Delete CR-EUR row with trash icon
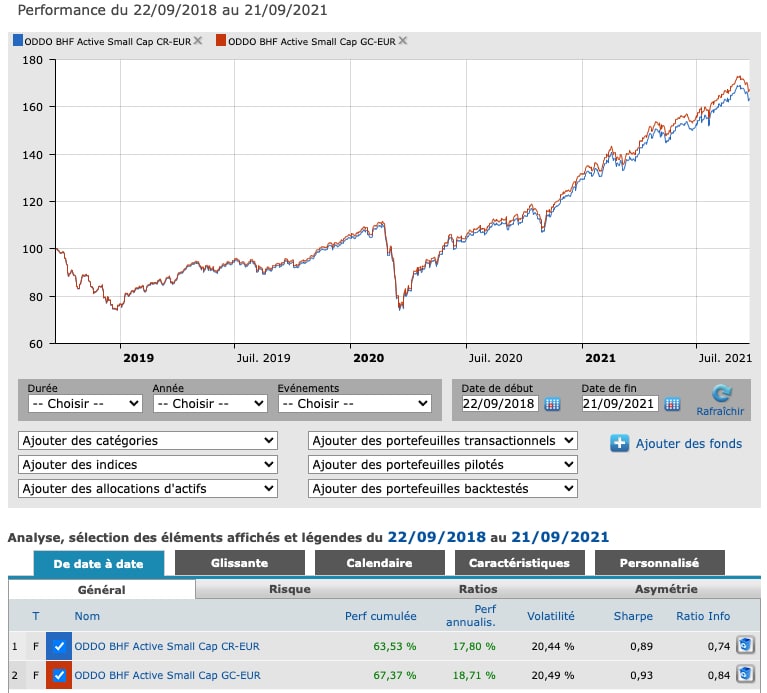Screen dimensions: 767x693 (745, 646)
